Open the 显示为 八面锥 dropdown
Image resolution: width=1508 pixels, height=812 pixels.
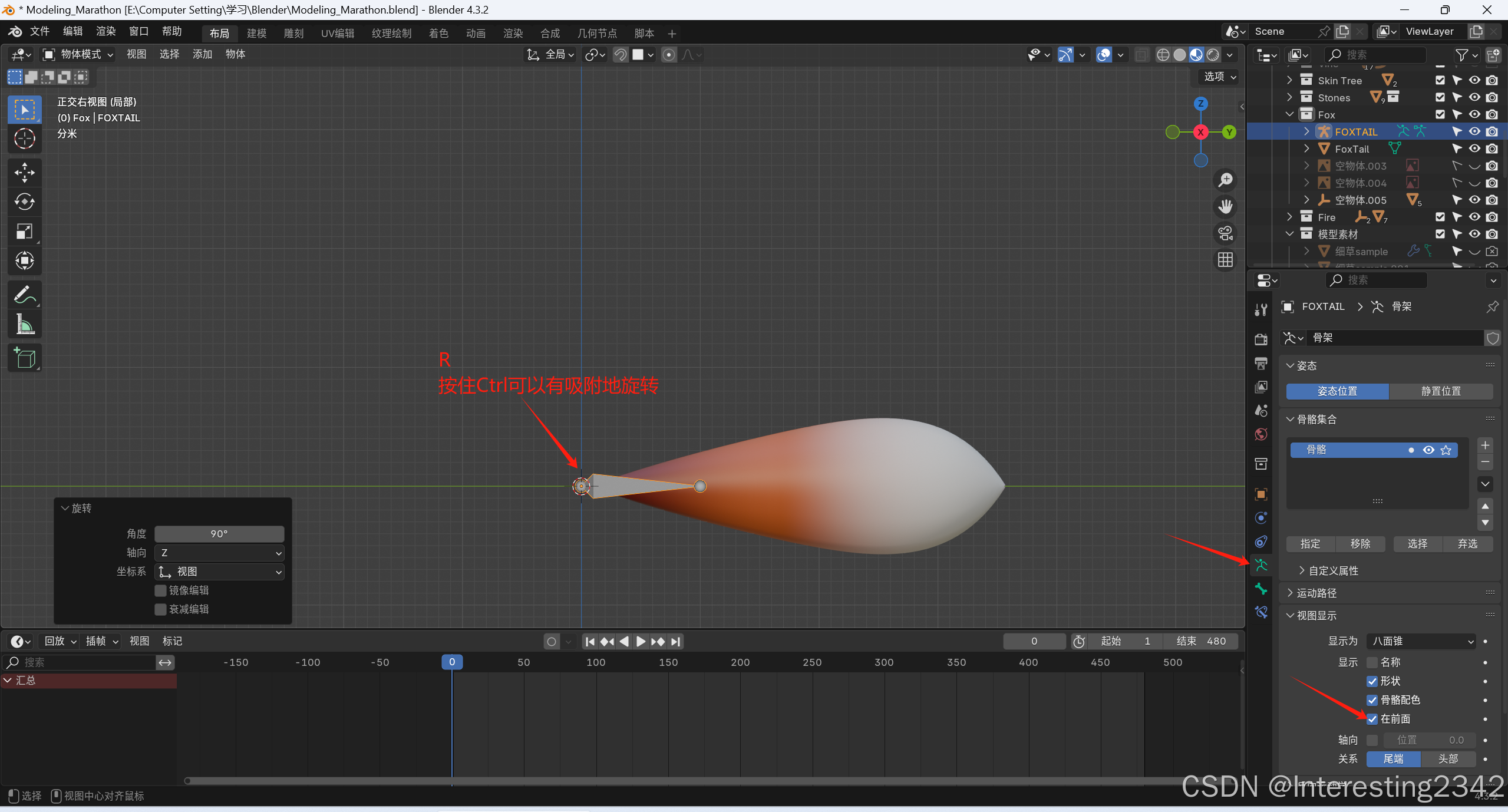[1420, 641]
